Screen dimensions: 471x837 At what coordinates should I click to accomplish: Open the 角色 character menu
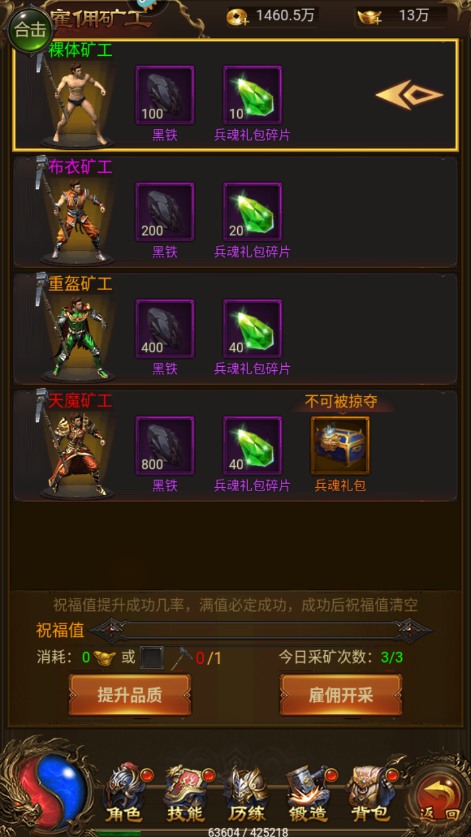point(125,794)
